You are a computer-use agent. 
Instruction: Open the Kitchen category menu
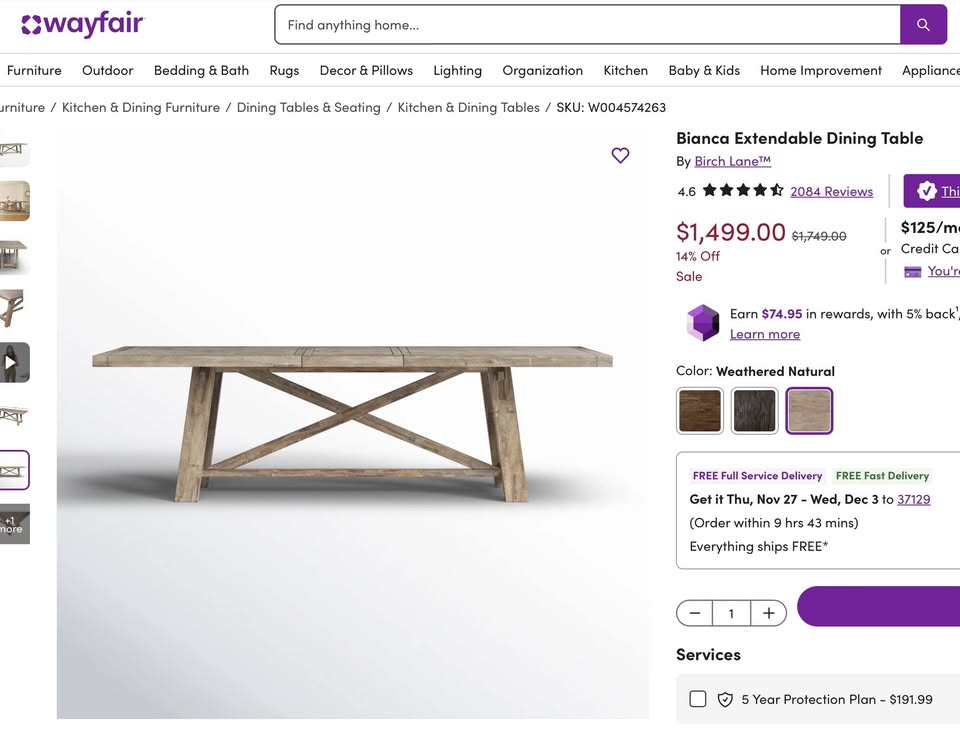pyautogui.click(x=625, y=70)
